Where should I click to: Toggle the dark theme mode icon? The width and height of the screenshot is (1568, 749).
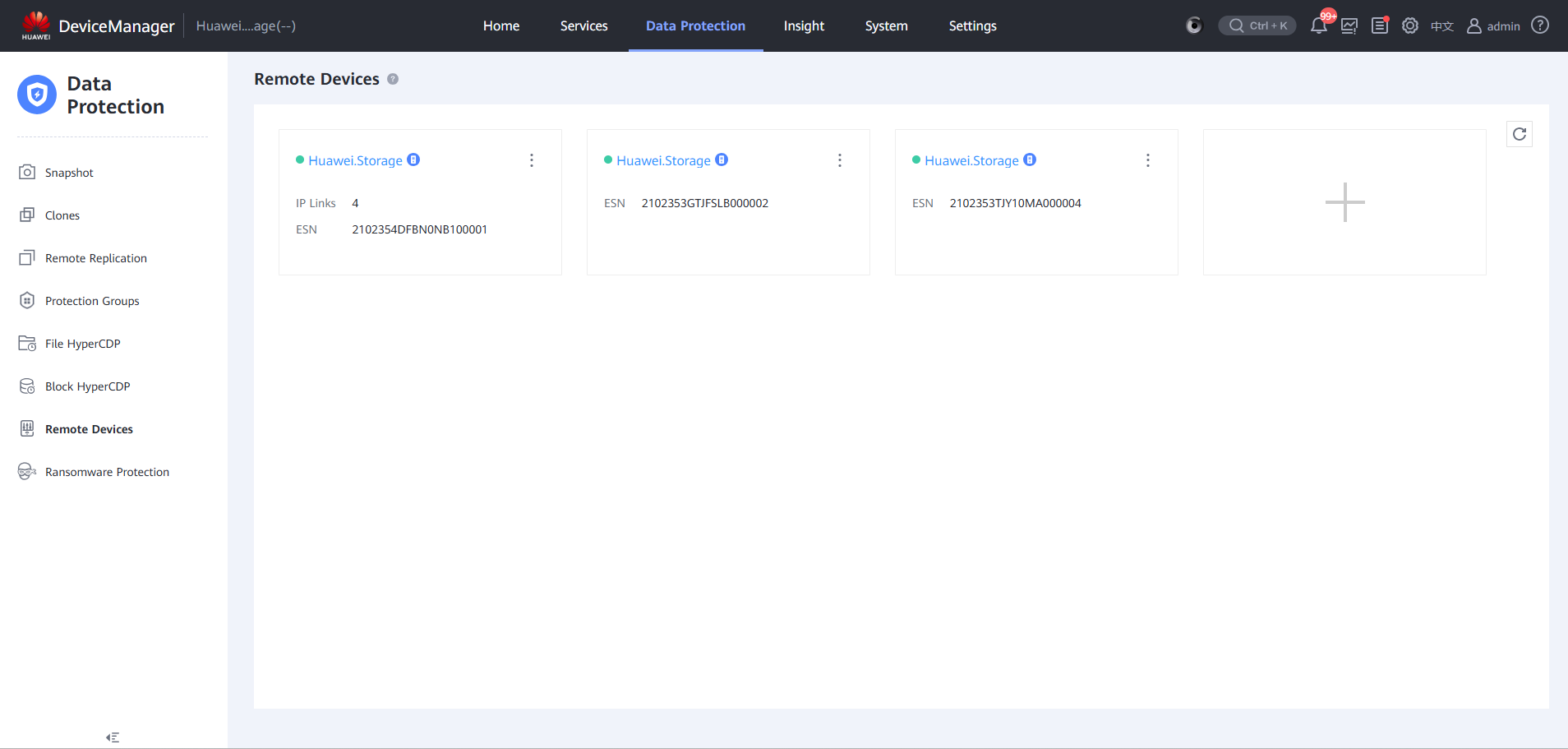tap(1194, 25)
